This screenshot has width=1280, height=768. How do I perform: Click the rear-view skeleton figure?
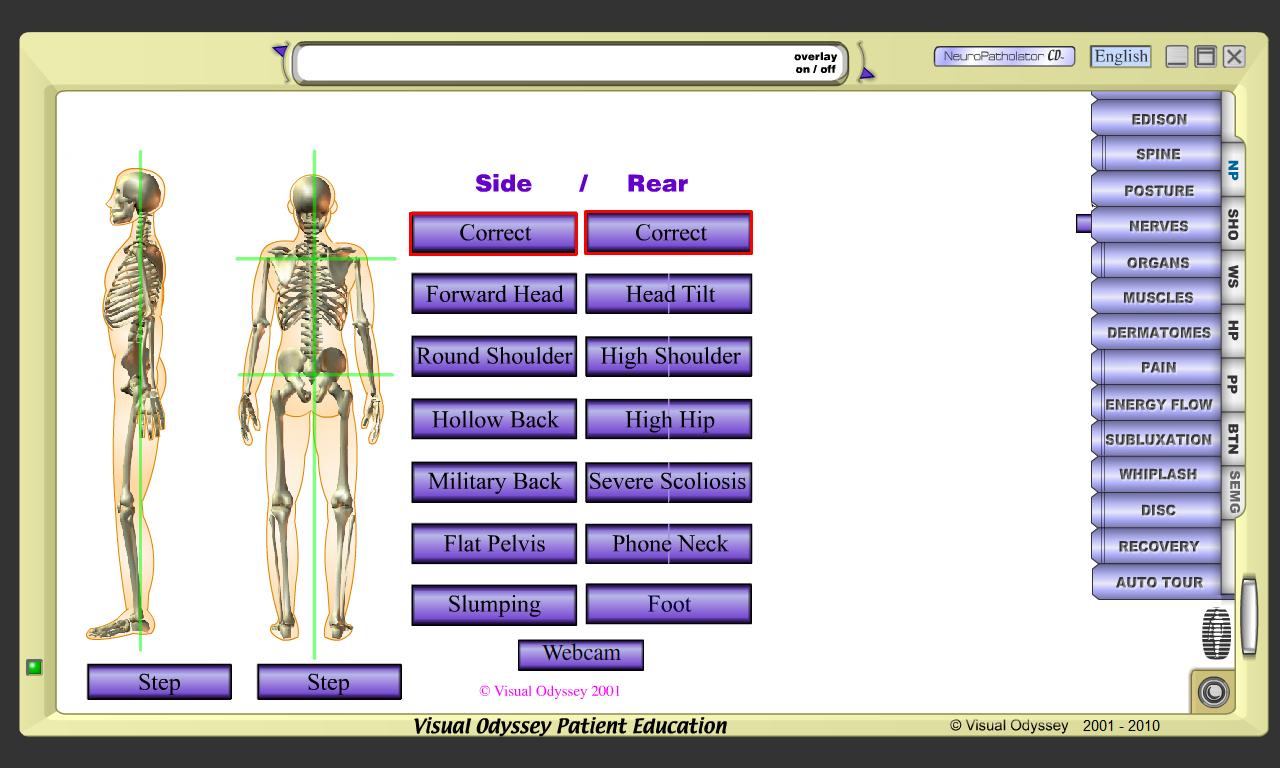tap(313, 400)
